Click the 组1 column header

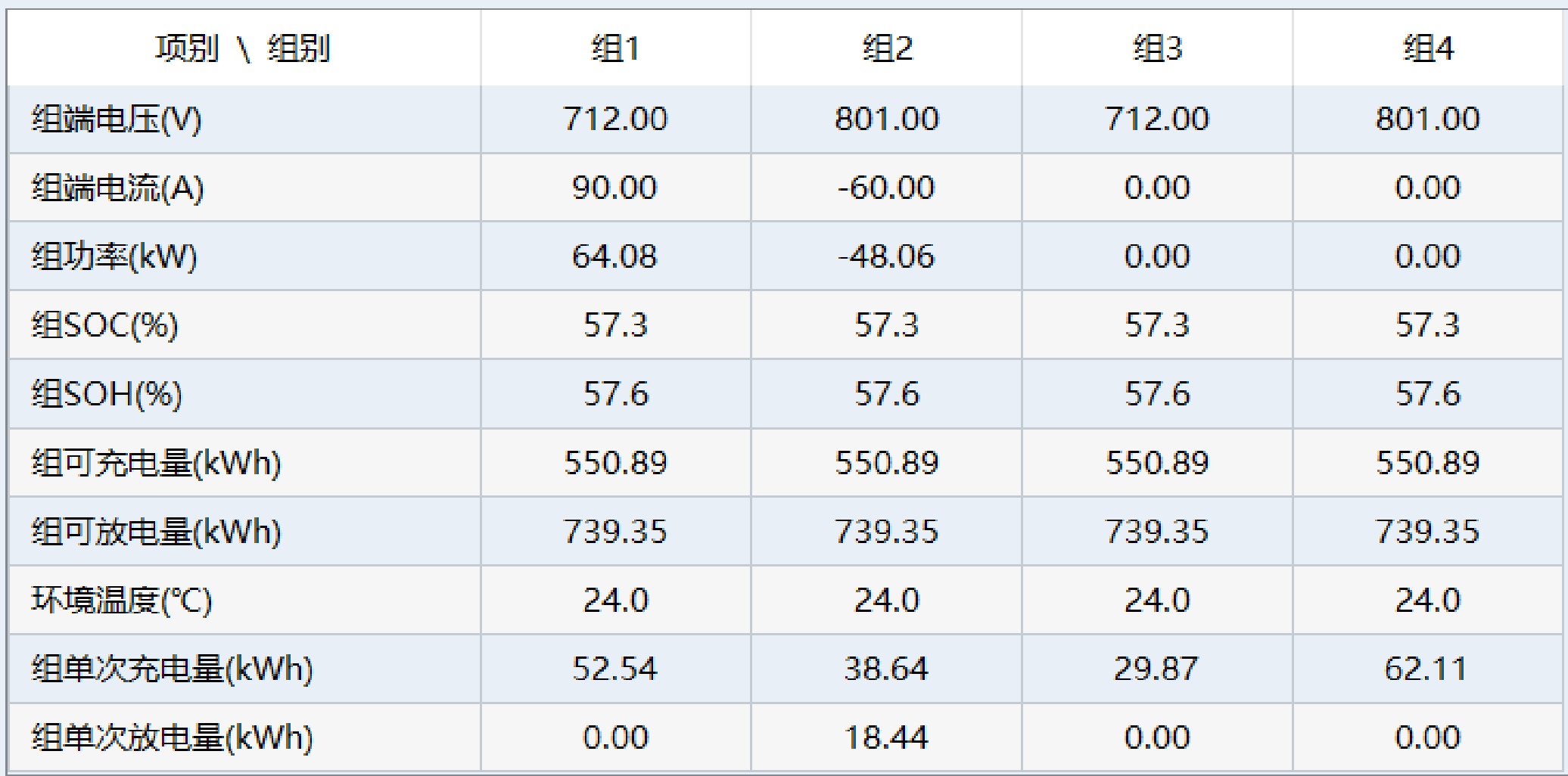[615, 49]
